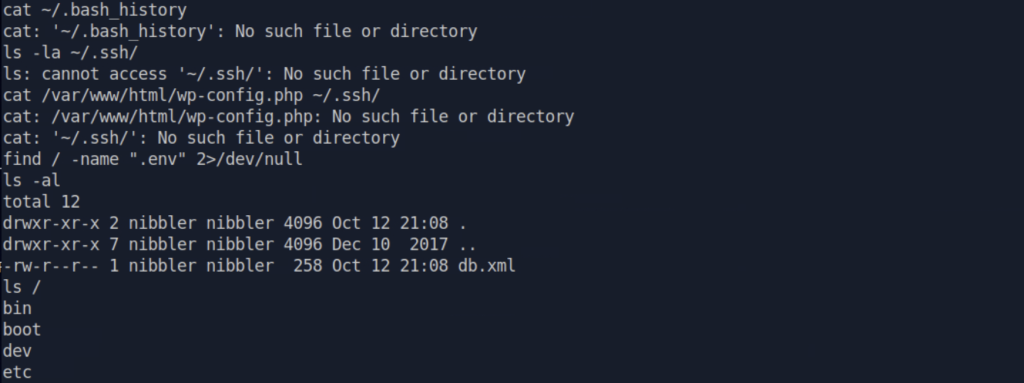Click the wp-config.php 'No such file' error
This screenshot has height=383, width=1024.
coord(288,117)
